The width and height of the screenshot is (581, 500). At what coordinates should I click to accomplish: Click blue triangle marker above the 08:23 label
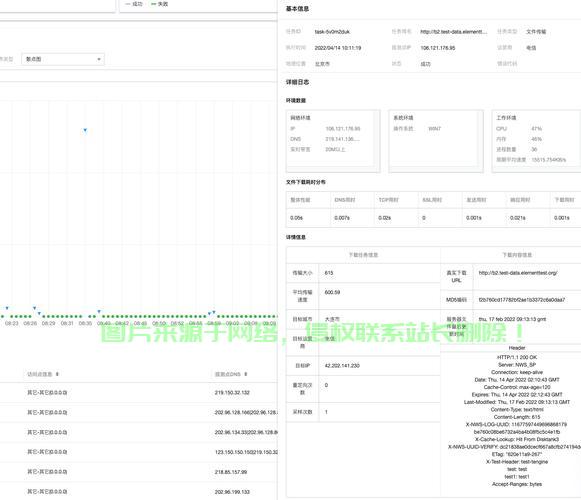(7, 308)
